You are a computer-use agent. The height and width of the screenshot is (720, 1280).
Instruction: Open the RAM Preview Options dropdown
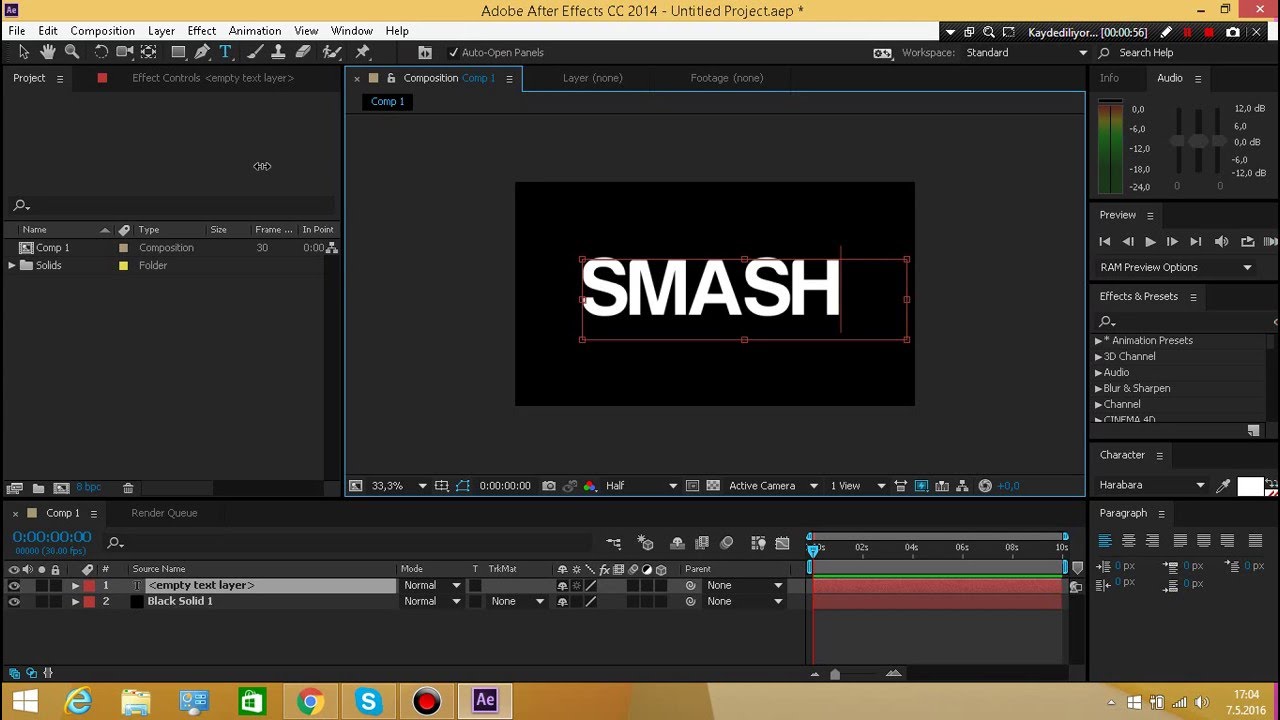tap(1175, 267)
